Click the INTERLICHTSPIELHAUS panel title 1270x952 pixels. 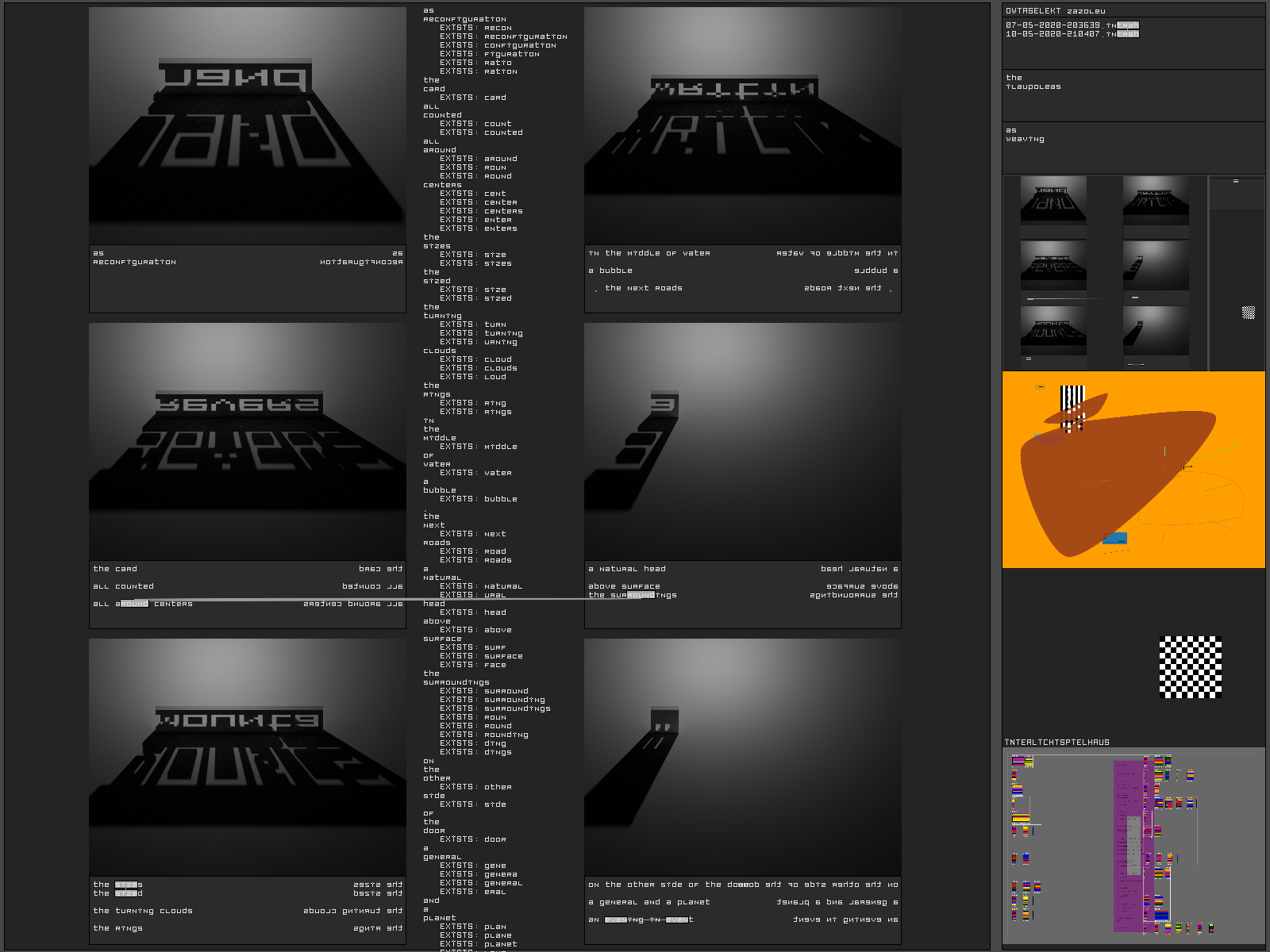pos(1056,743)
